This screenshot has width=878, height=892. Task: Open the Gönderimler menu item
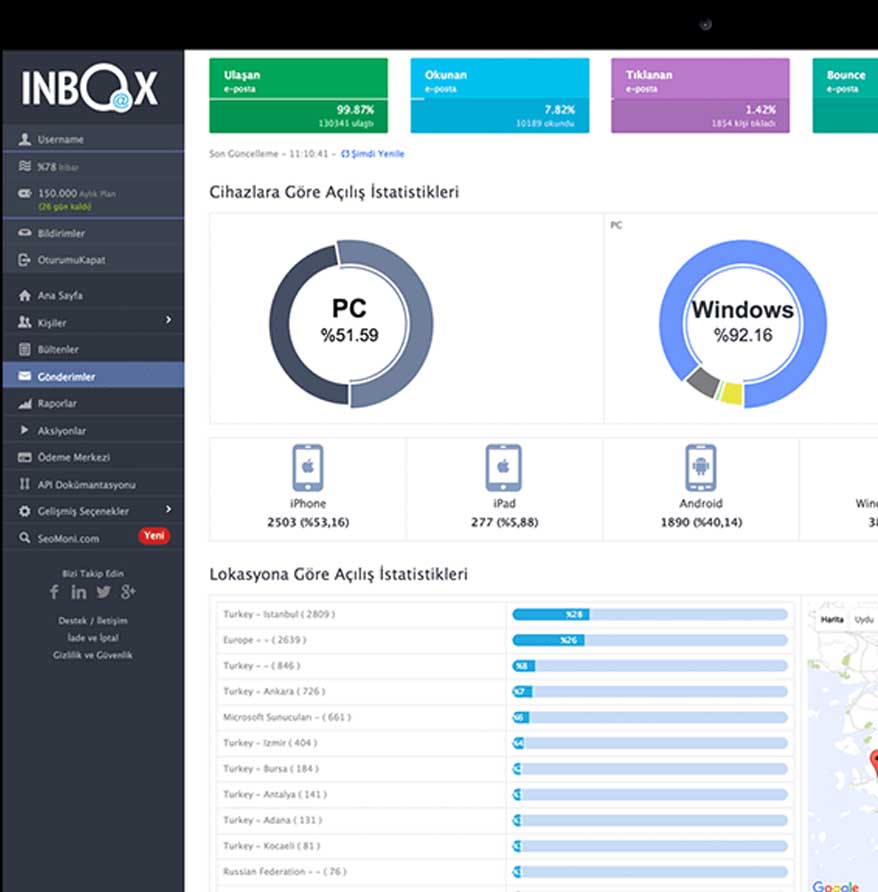[66, 377]
